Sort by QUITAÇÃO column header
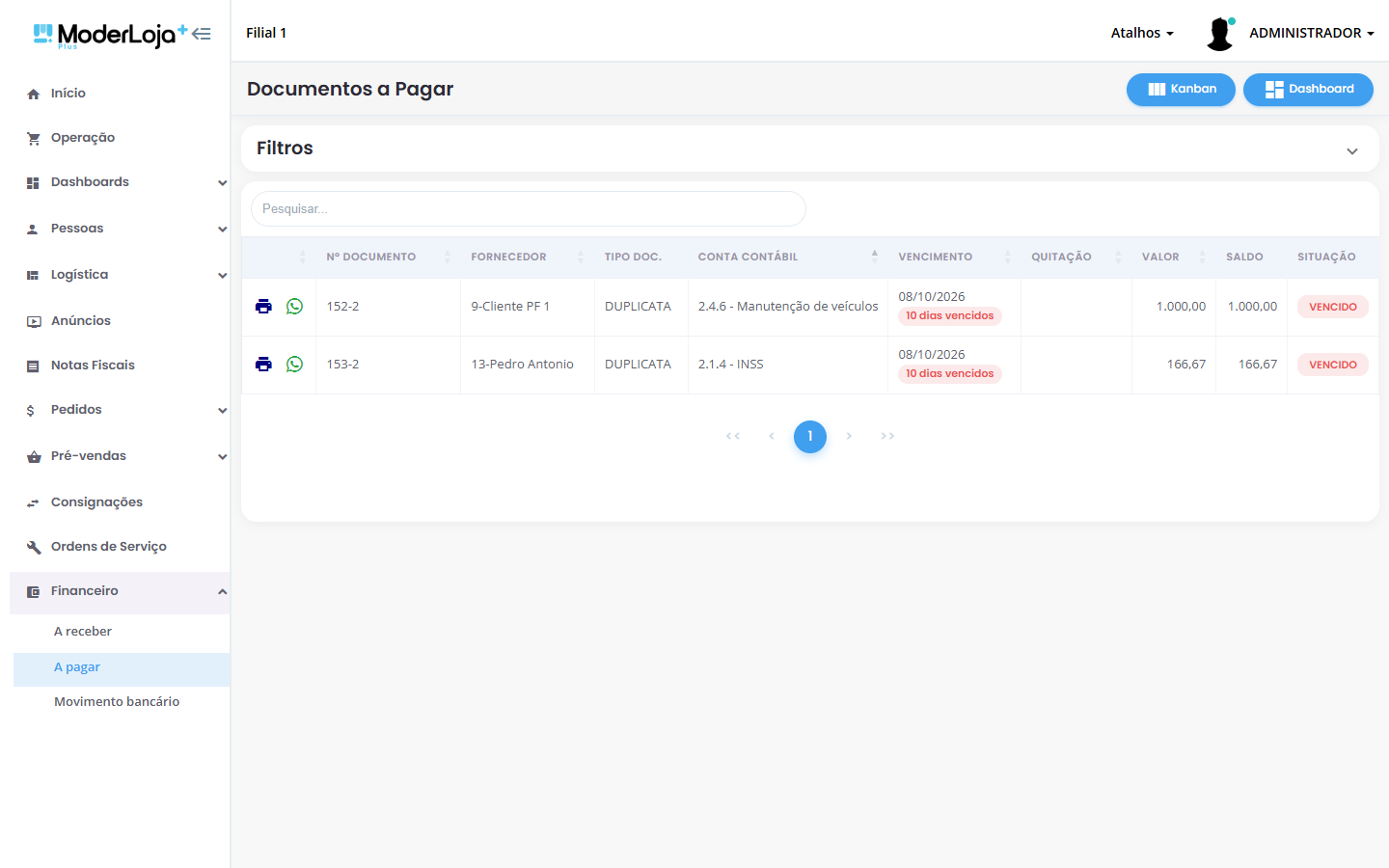 (x=1076, y=258)
